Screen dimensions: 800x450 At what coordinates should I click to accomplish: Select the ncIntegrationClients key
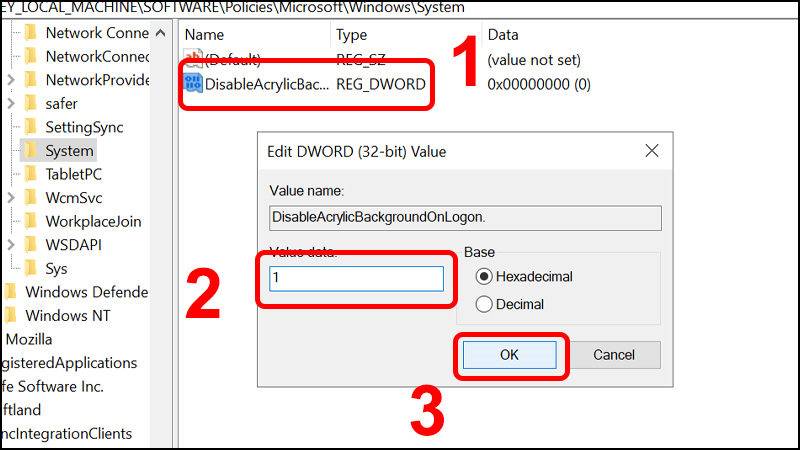pos(67,434)
